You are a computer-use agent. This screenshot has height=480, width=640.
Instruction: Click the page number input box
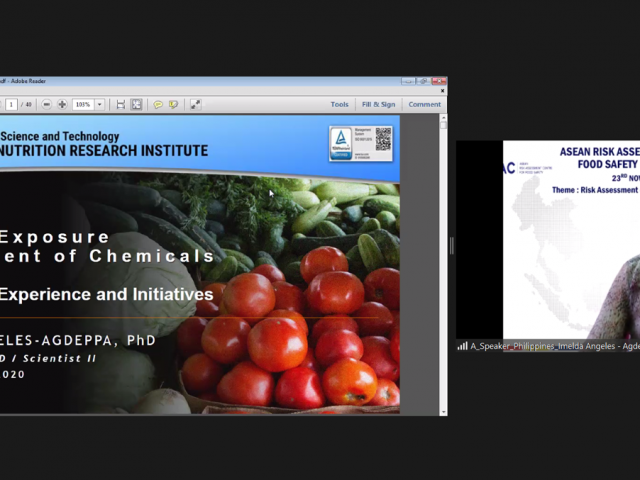[11, 104]
